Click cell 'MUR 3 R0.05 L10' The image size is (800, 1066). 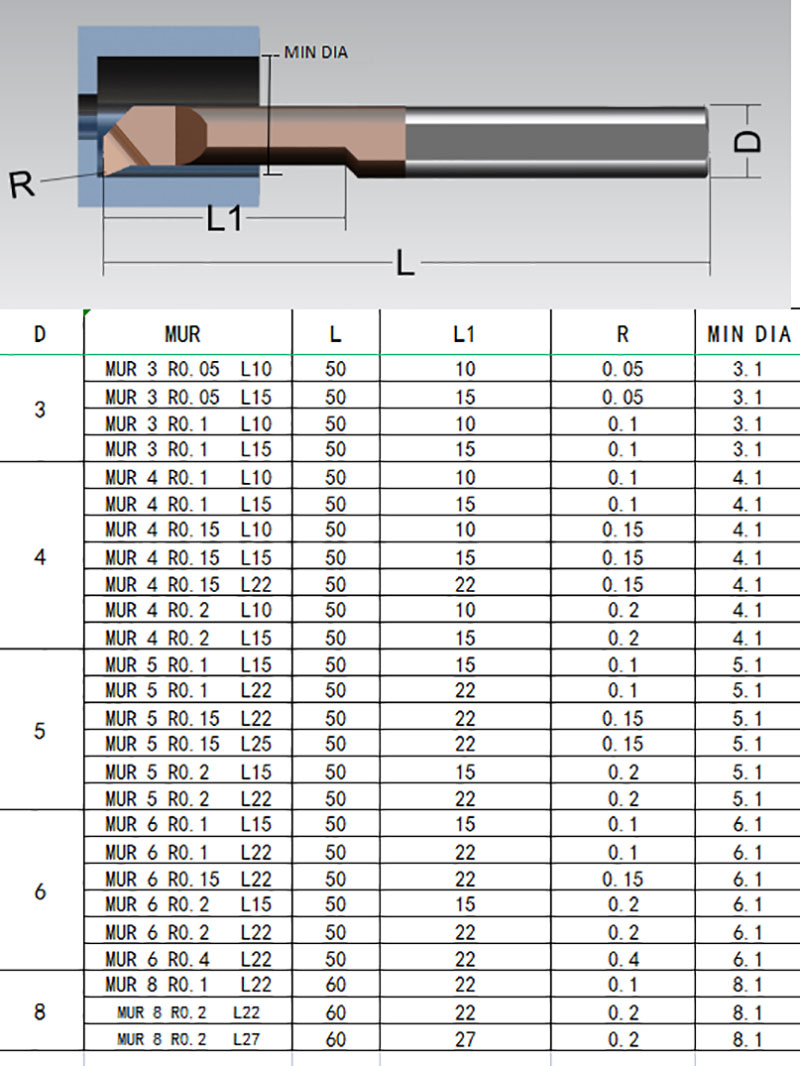click(x=188, y=369)
